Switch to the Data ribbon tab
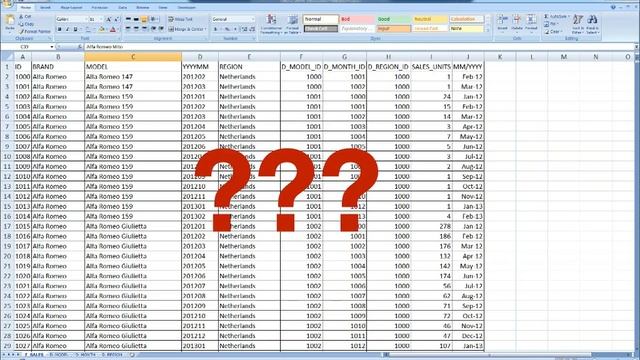This screenshot has width=640, height=360. click(122, 7)
